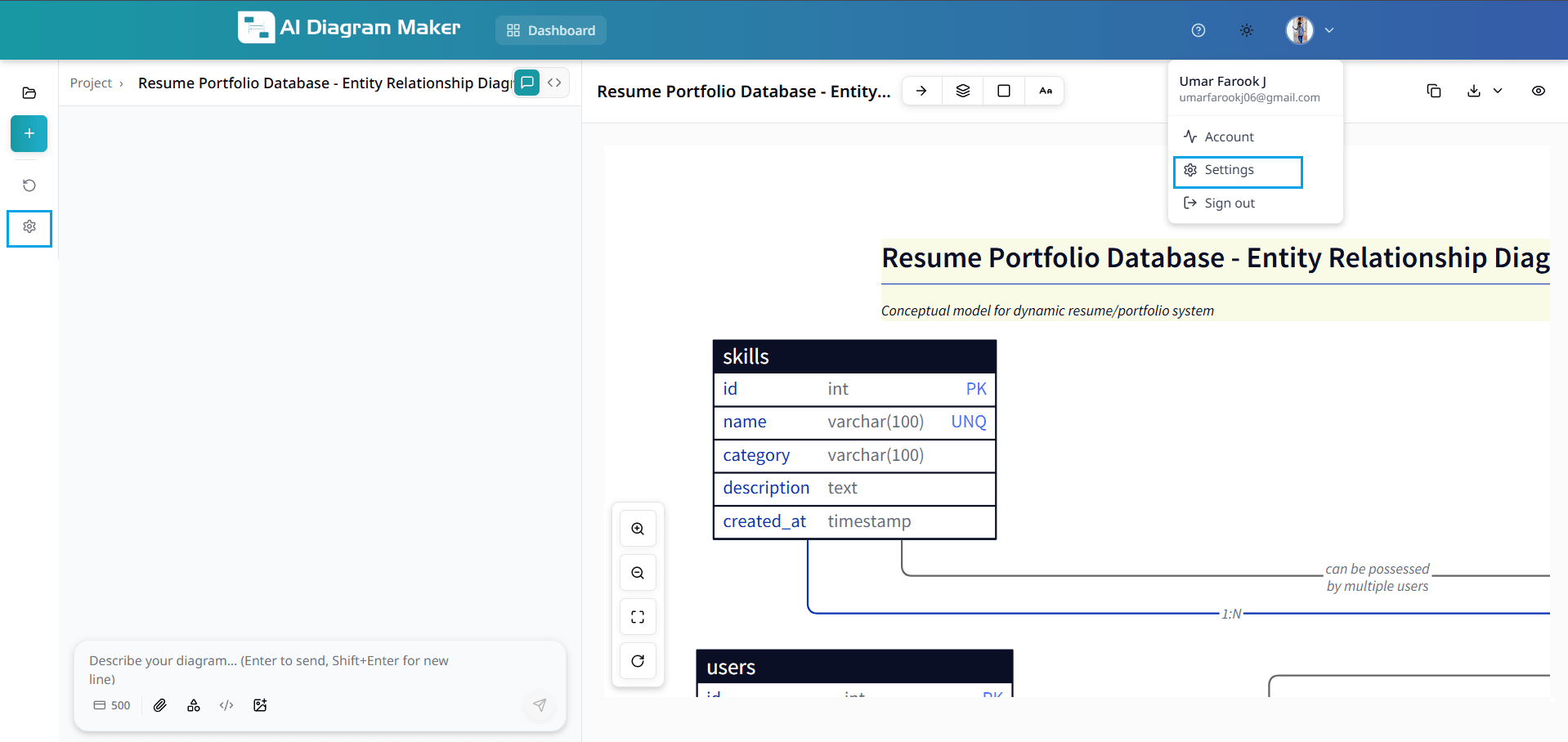Switch to code view toggle
The width and height of the screenshot is (1568, 742).
554,83
